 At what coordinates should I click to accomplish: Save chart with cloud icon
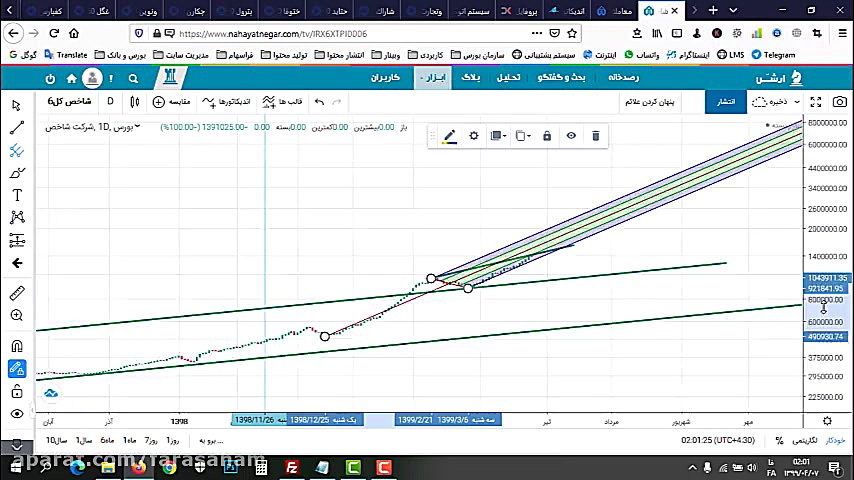pos(770,102)
